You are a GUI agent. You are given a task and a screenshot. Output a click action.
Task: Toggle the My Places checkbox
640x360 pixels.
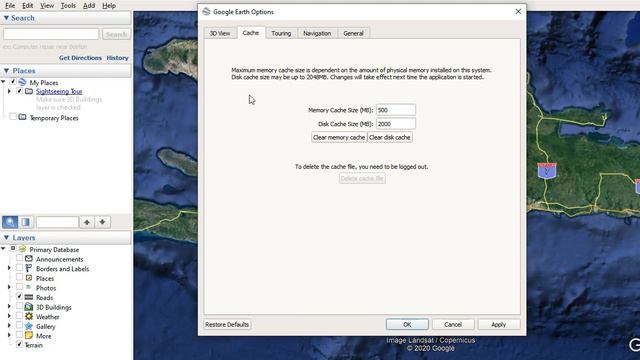point(13,82)
